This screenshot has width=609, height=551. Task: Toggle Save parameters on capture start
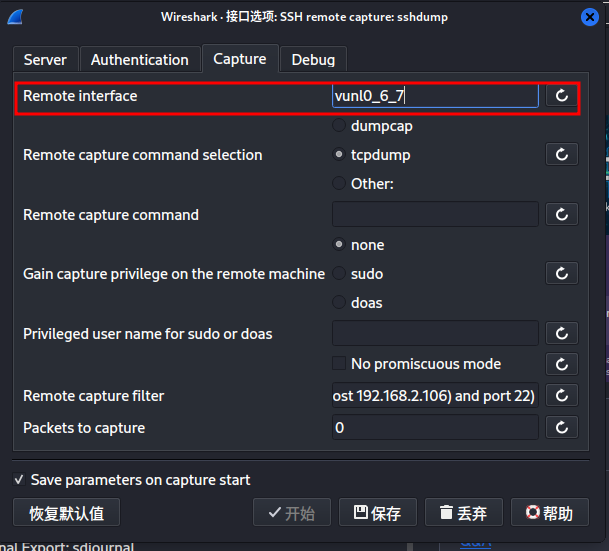tap(19, 480)
